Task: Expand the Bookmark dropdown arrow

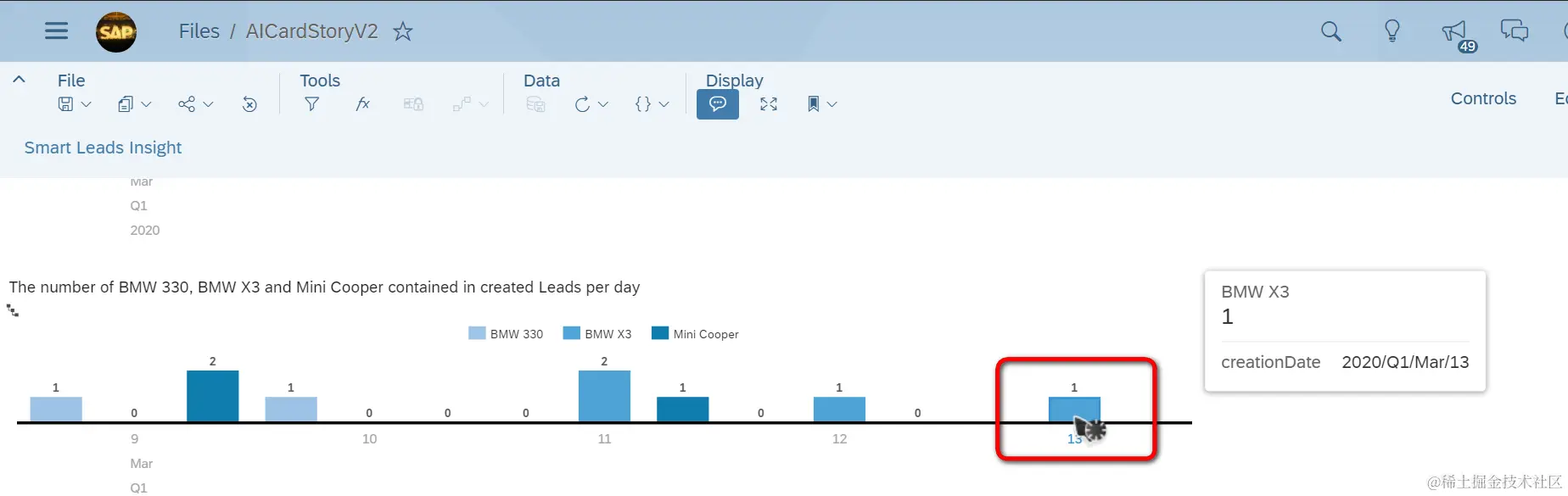Action: coord(832,104)
